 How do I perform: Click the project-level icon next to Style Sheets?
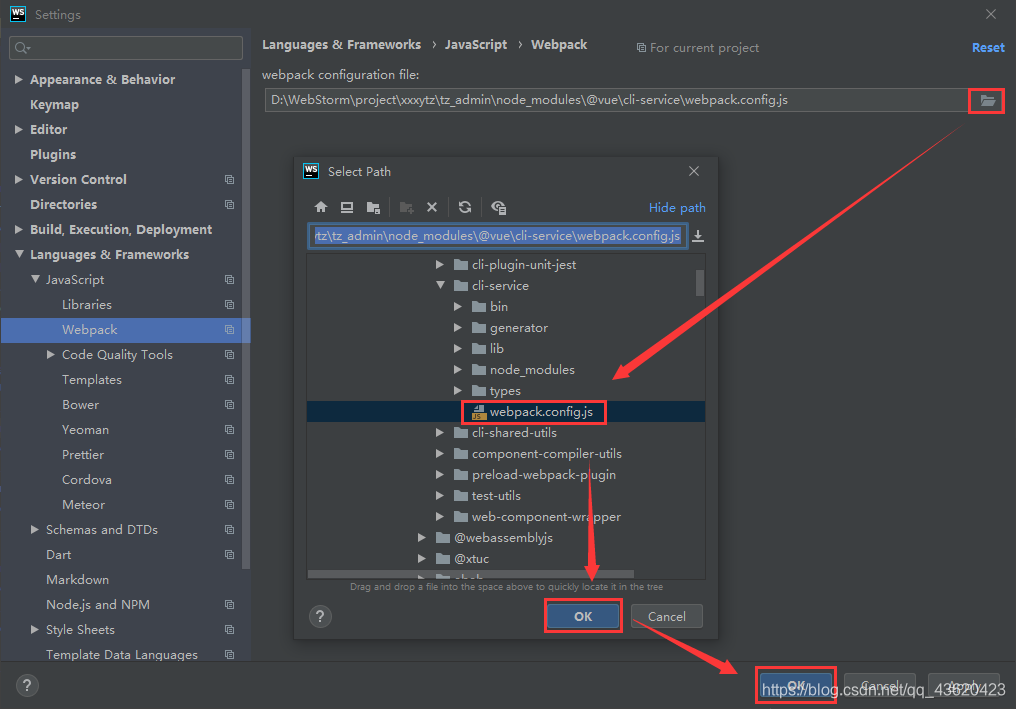229,629
